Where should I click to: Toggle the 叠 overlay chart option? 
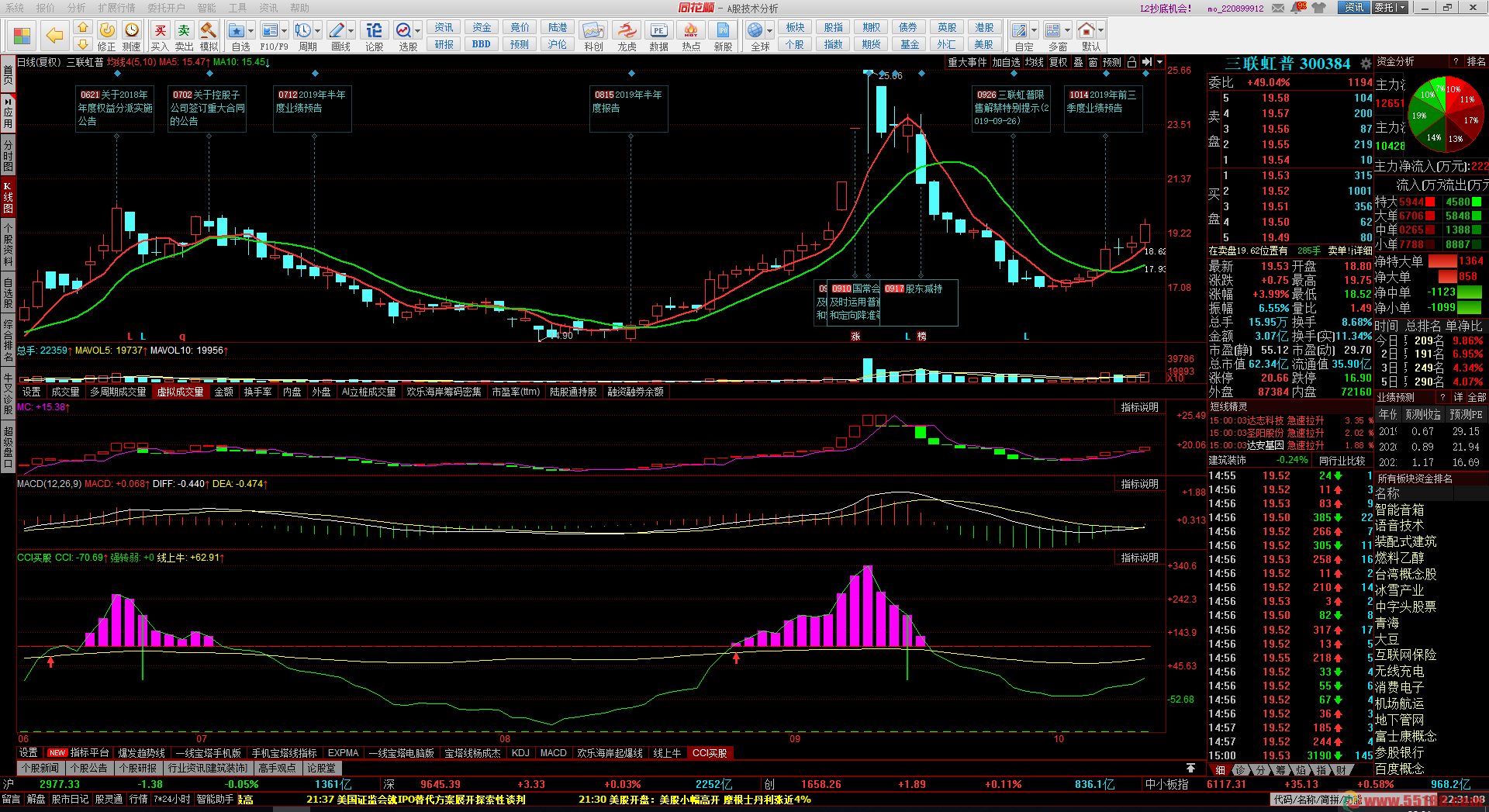point(1078,62)
